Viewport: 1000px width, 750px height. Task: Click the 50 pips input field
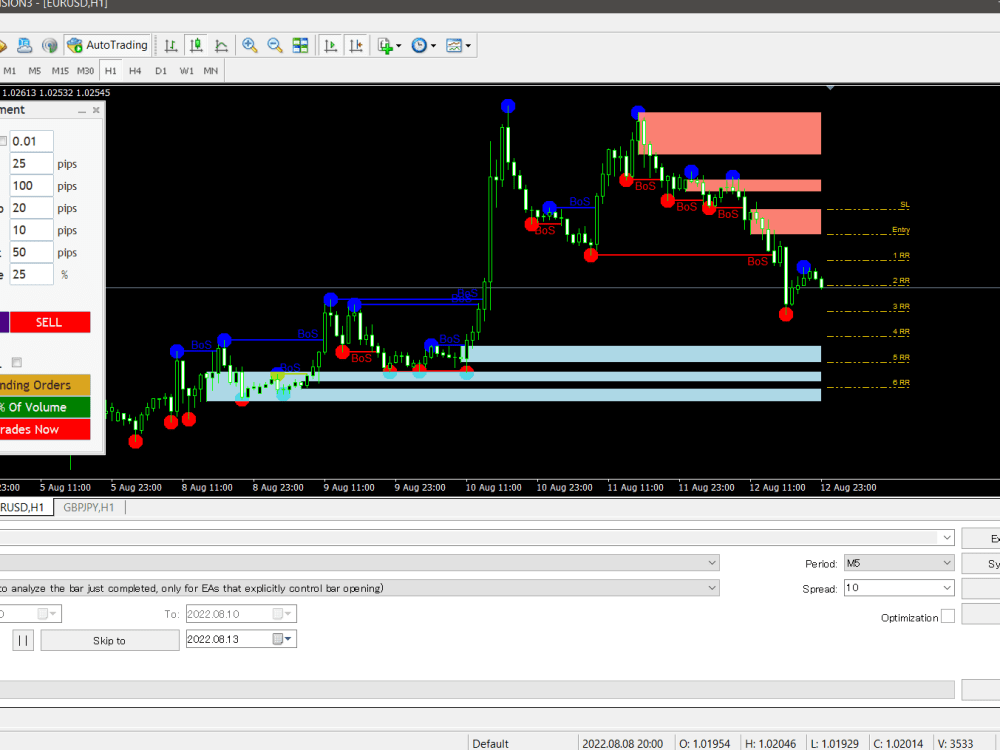(x=31, y=252)
